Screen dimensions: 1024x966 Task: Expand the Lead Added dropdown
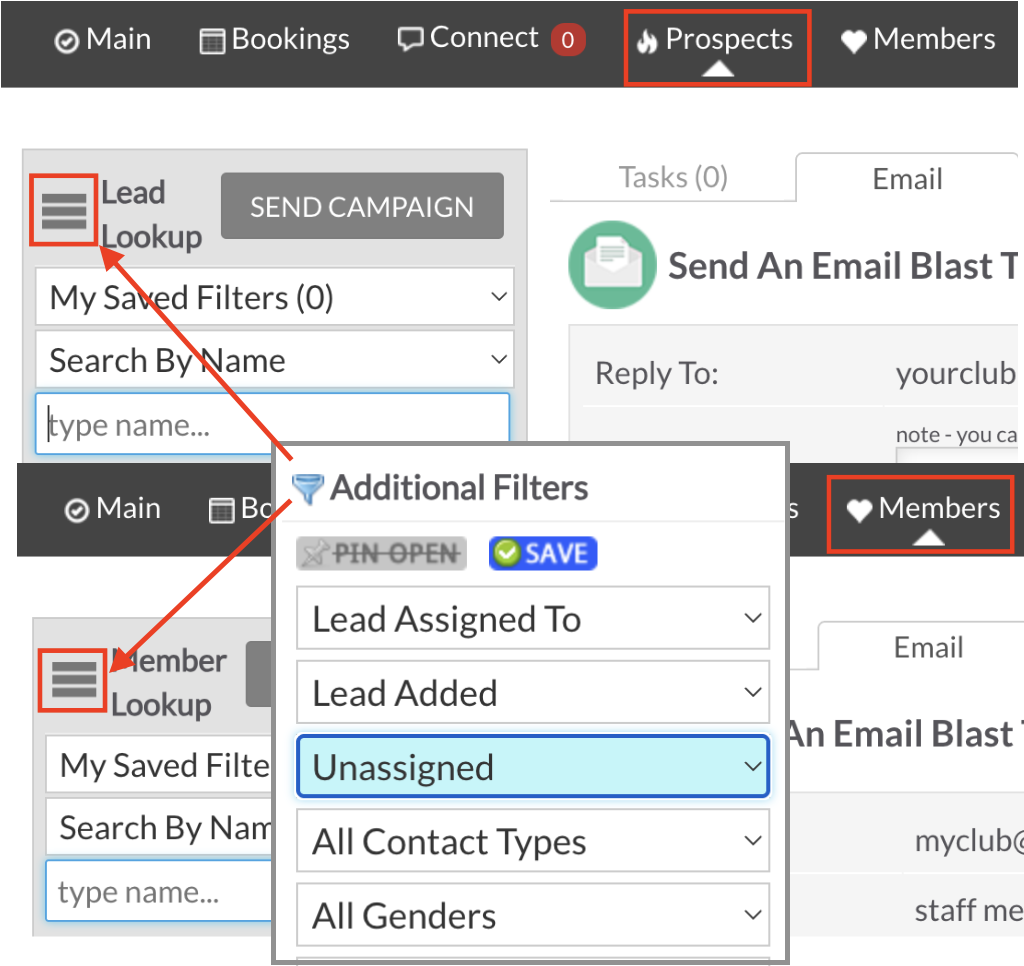tap(533, 692)
